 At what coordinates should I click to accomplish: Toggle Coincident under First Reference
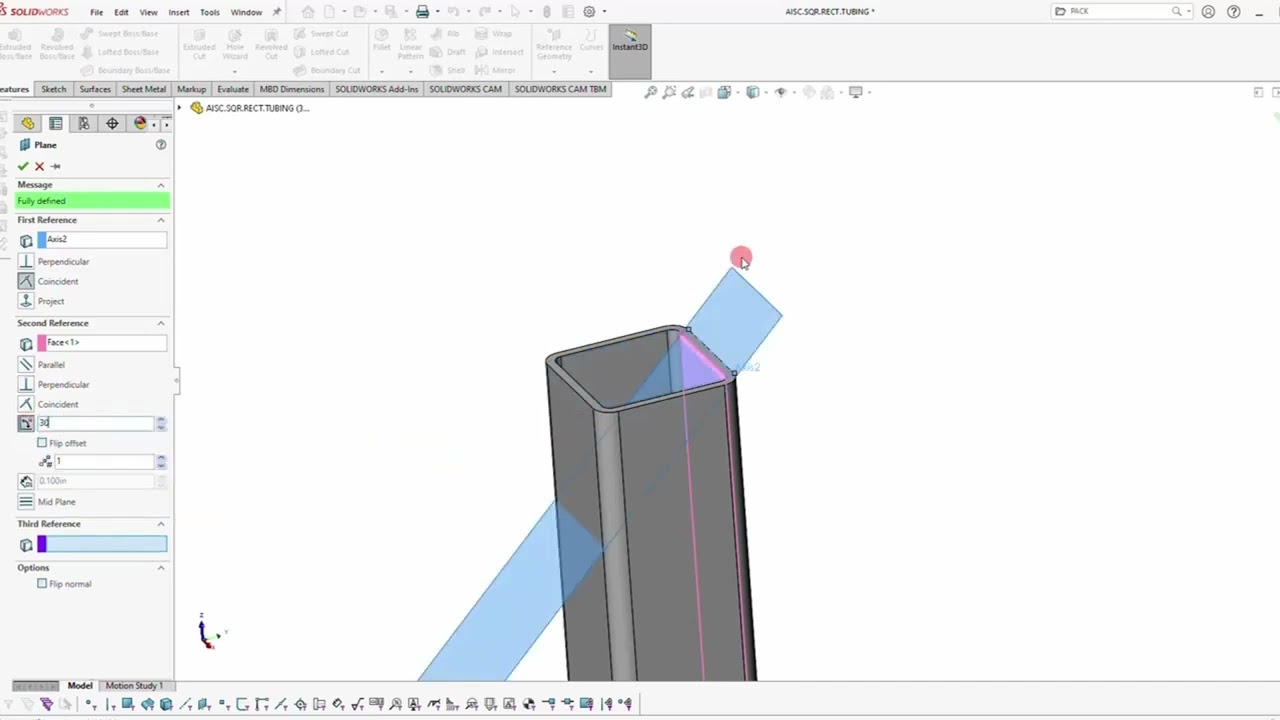[x=26, y=281]
